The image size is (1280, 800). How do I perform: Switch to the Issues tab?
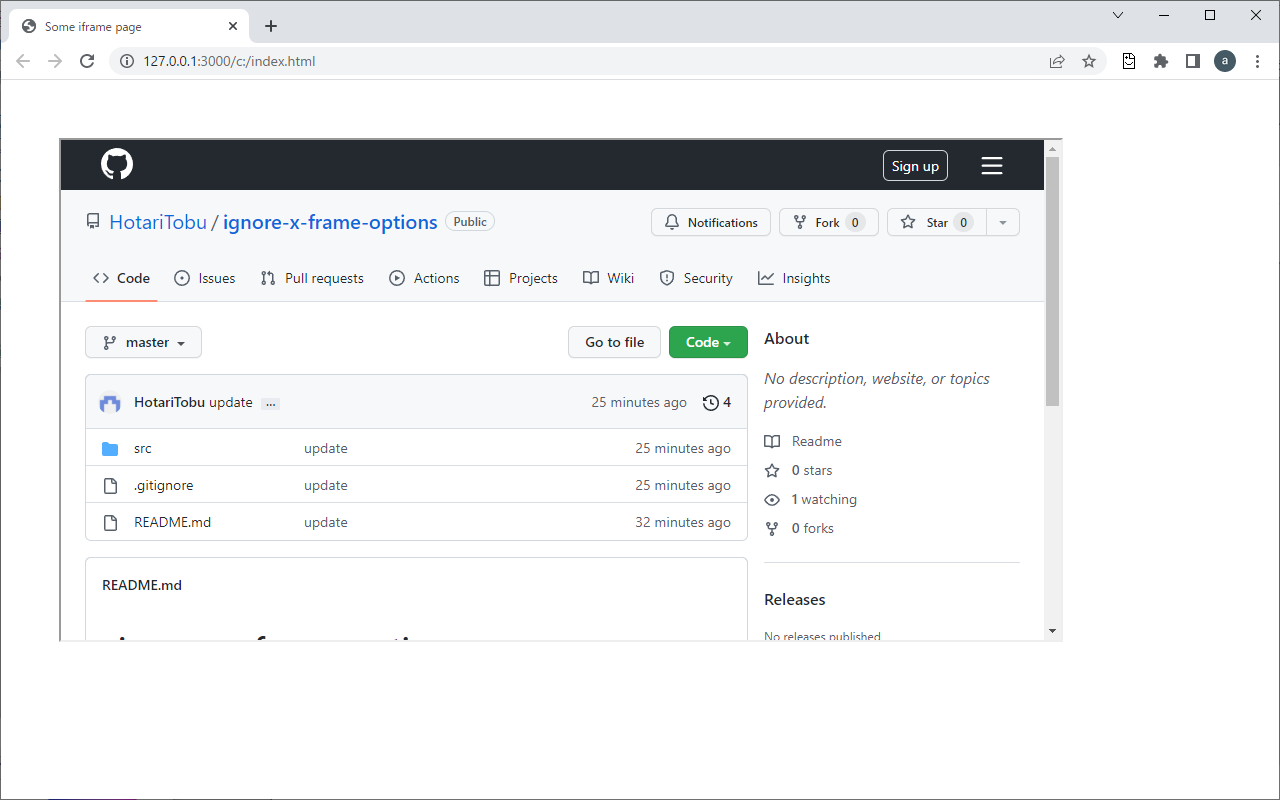tap(205, 278)
